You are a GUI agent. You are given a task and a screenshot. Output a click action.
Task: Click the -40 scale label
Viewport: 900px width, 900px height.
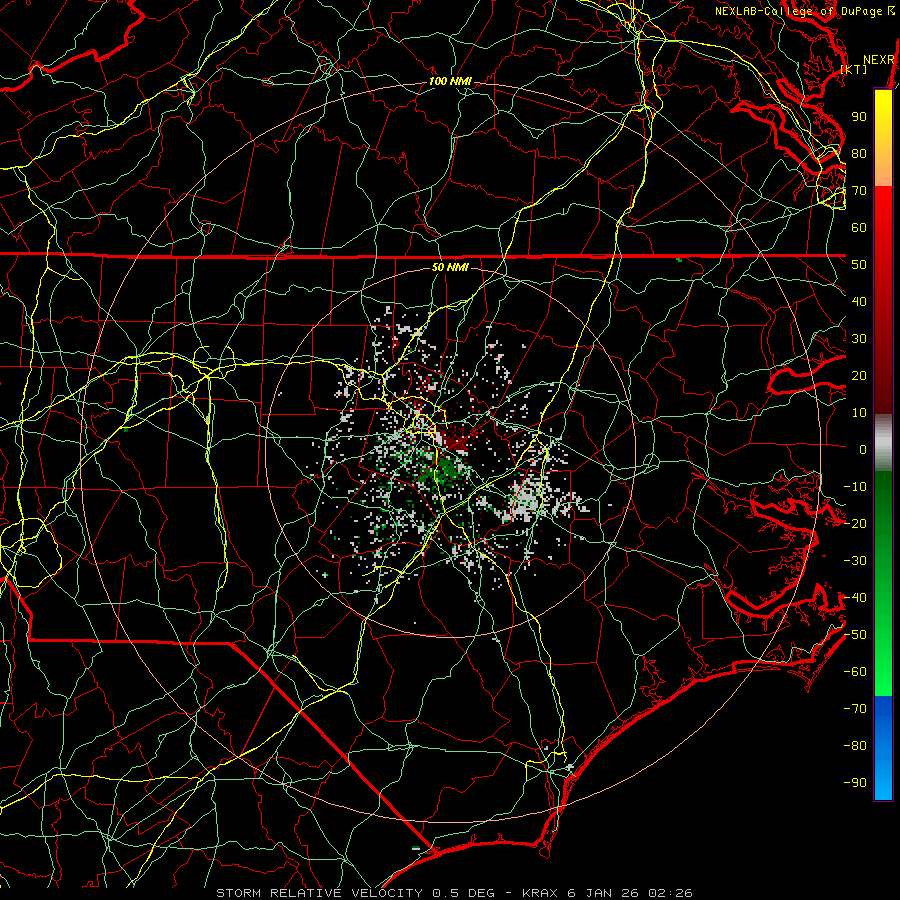855,598
